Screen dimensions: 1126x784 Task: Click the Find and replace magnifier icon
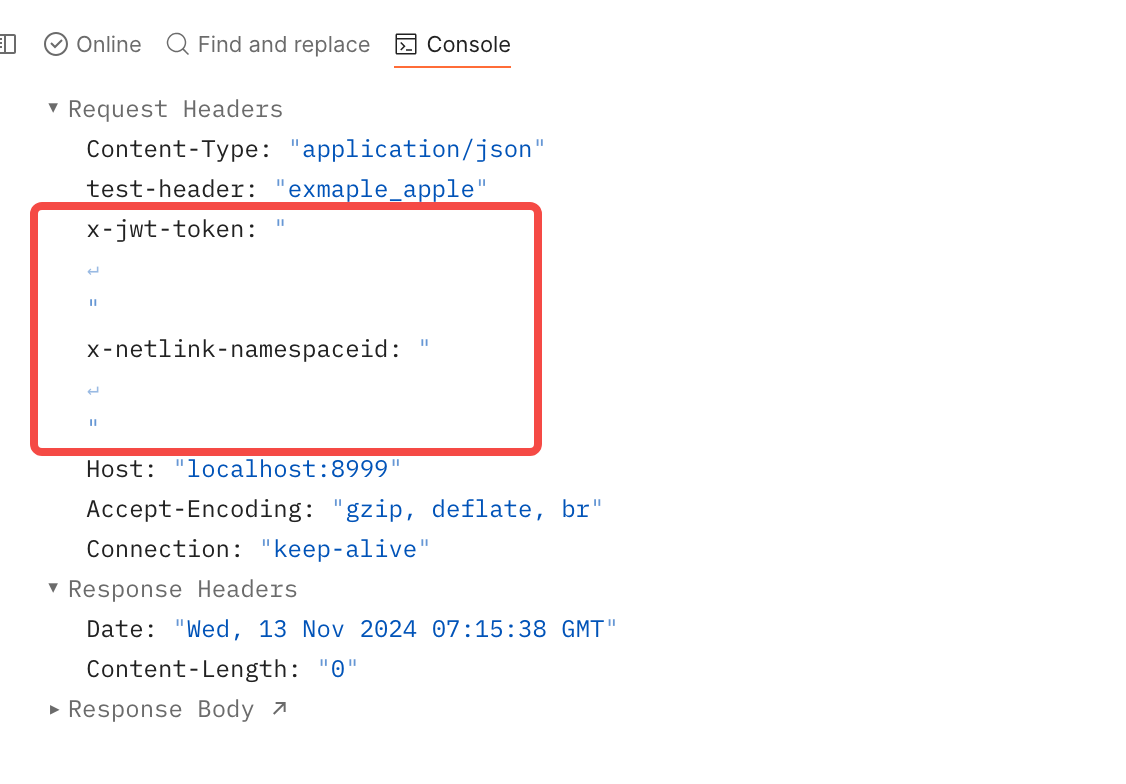point(177,44)
